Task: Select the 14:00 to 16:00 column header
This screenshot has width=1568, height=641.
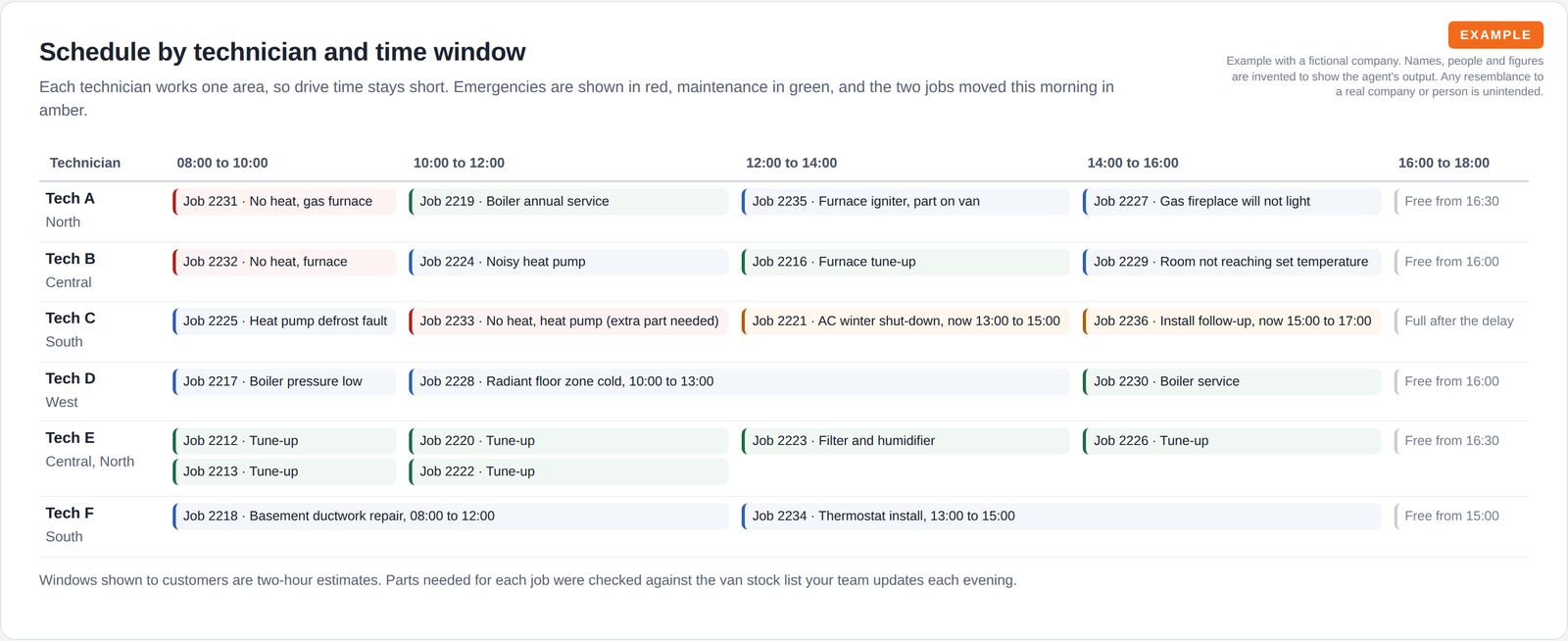Action: click(1133, 163)
